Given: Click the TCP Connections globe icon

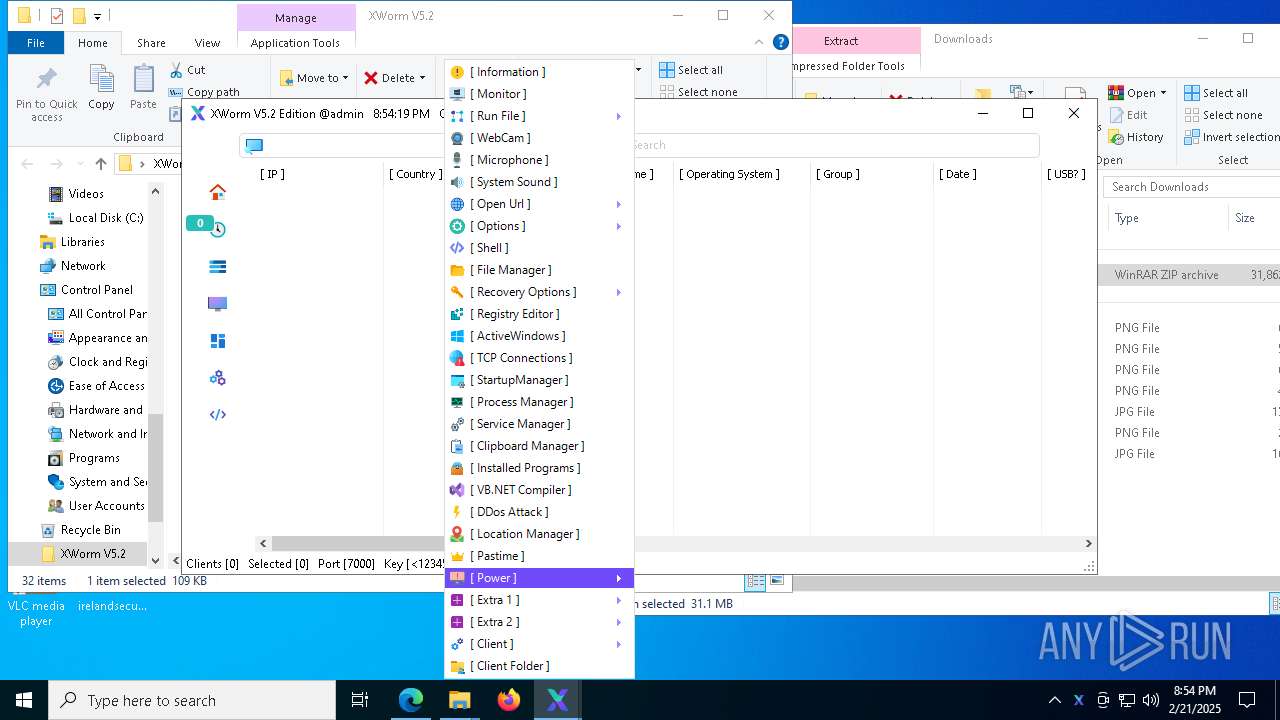Looking at the screenshot, I should click(x=457, y=358).
